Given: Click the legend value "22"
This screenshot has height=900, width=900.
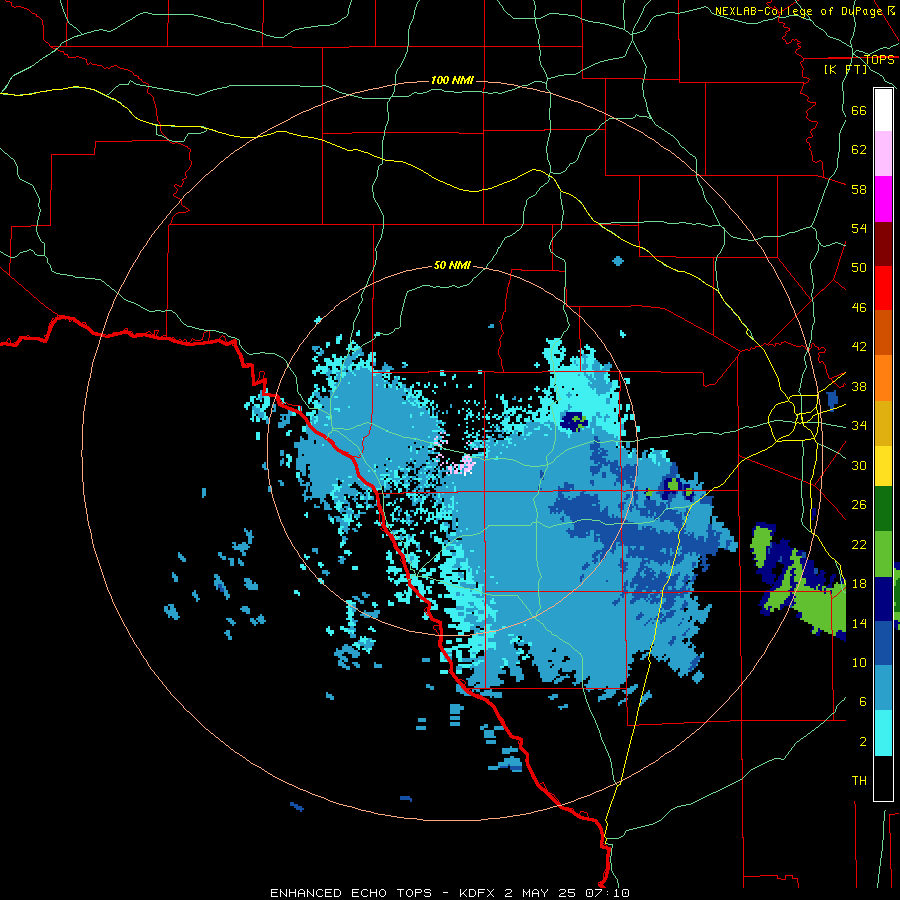Looking at the screenshot, I should click(859, 544).
